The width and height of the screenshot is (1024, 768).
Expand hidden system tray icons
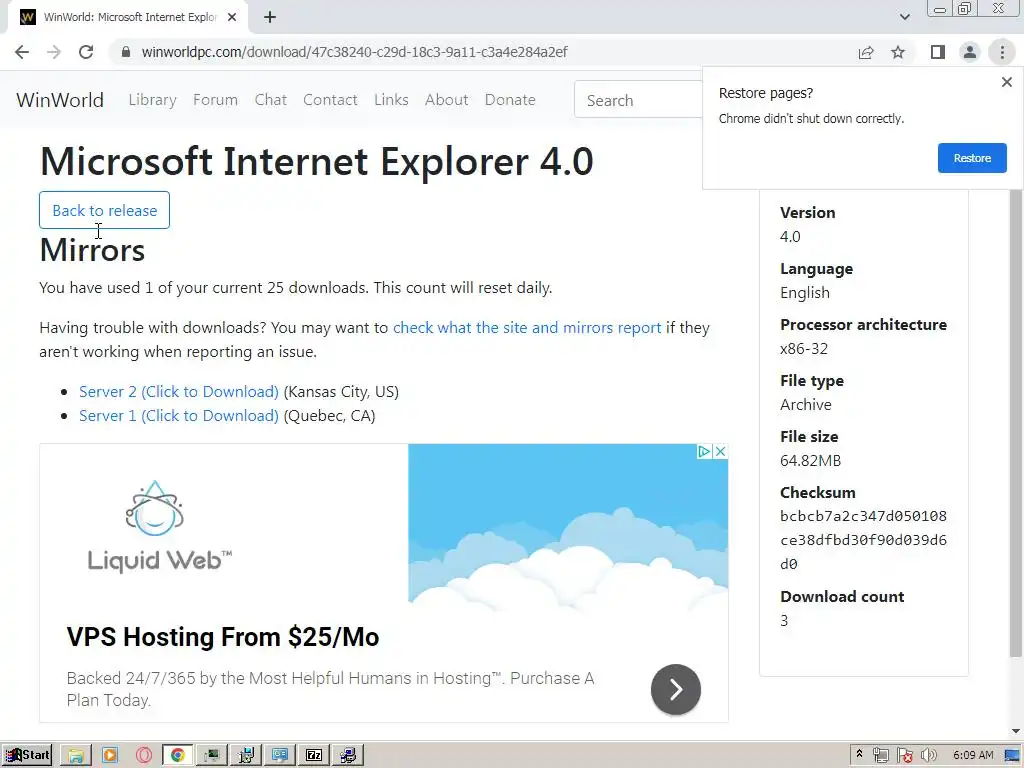point(860,755)
